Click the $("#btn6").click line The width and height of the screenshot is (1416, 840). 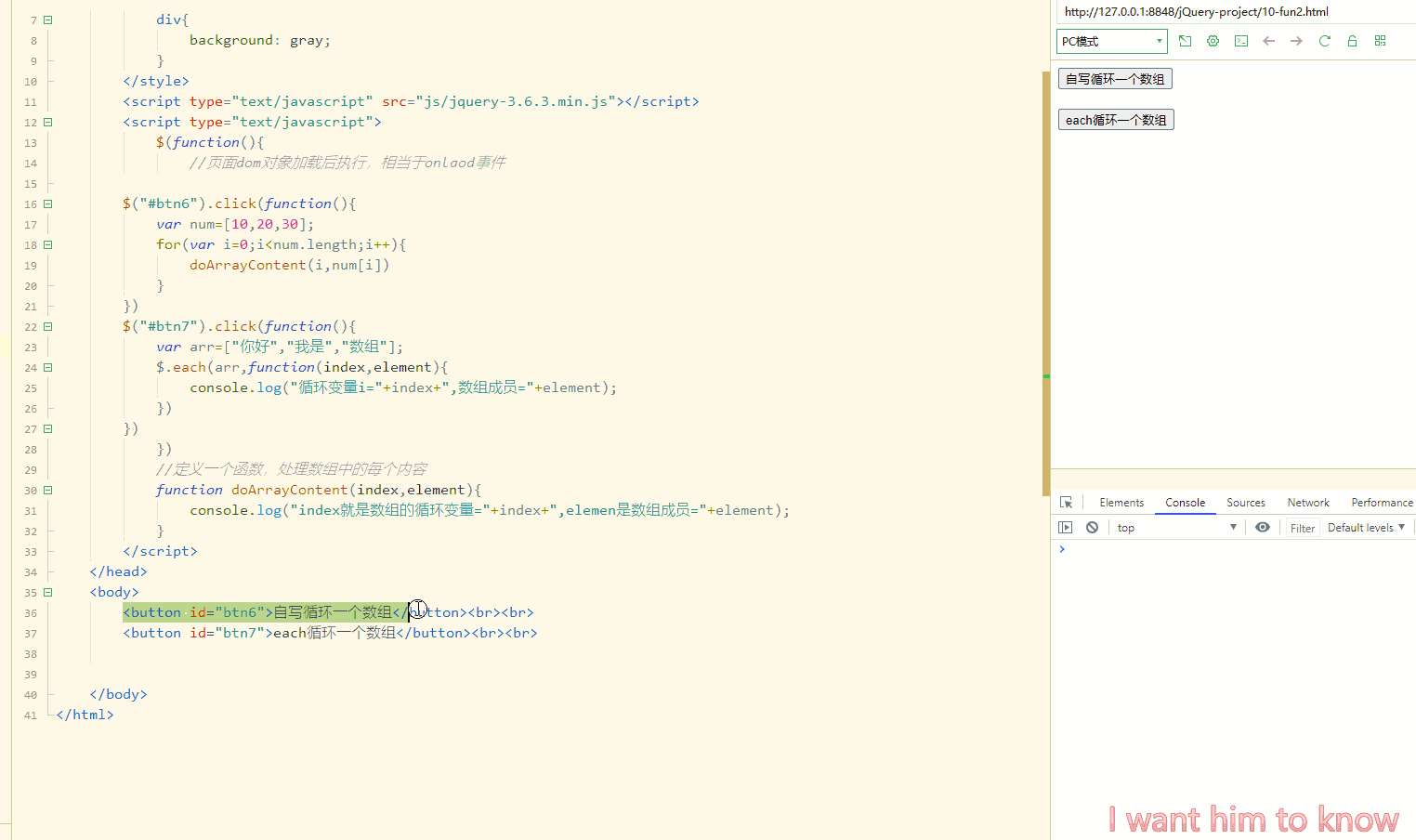coord(239,203)
